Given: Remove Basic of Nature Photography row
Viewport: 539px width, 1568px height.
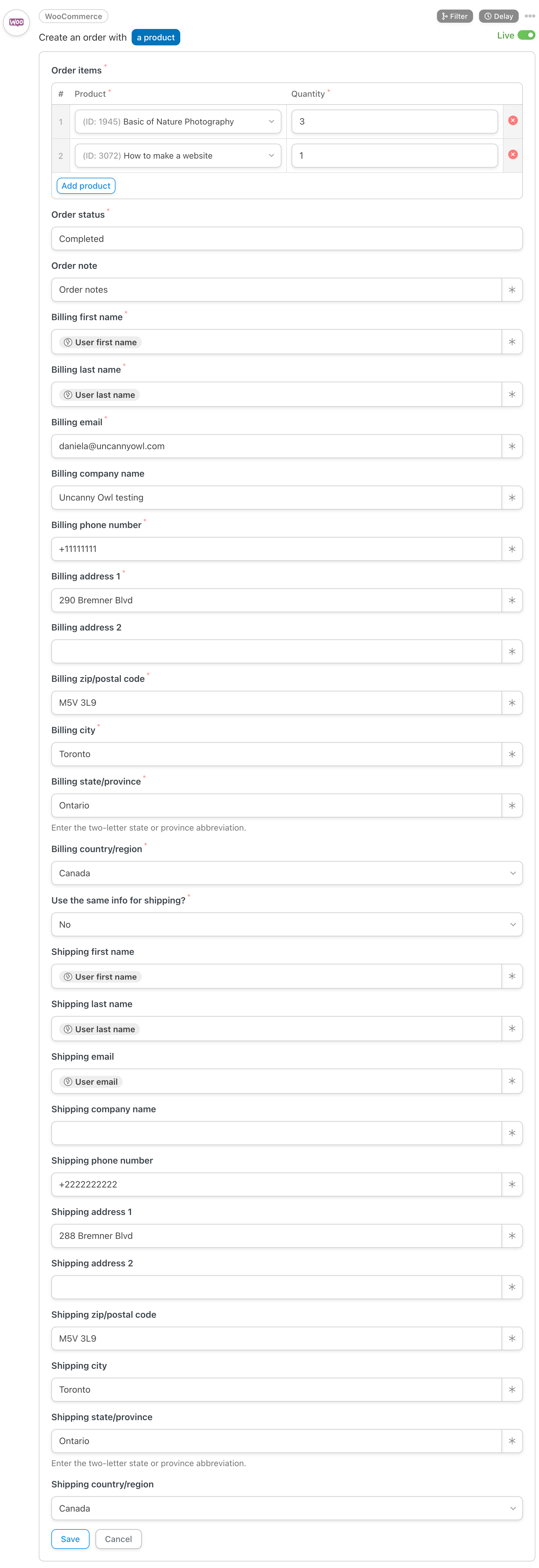Looking at the screenshot, I should coord(512,121).
